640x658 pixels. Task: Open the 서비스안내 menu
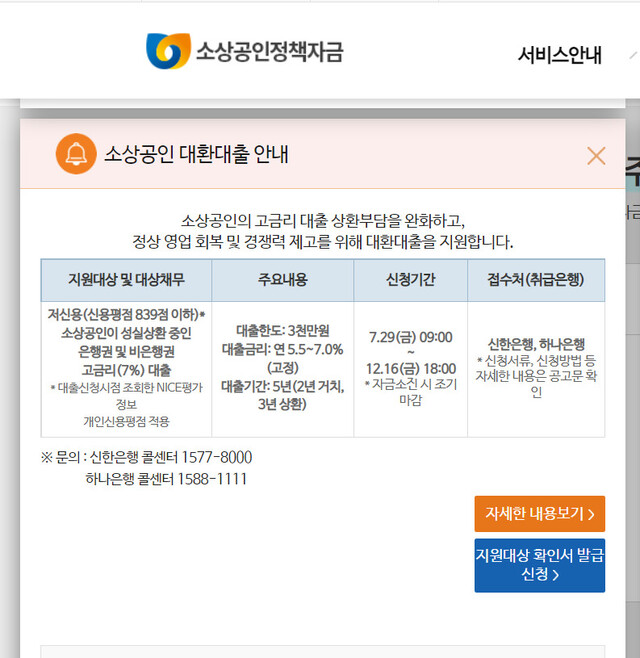pos(559,54)
